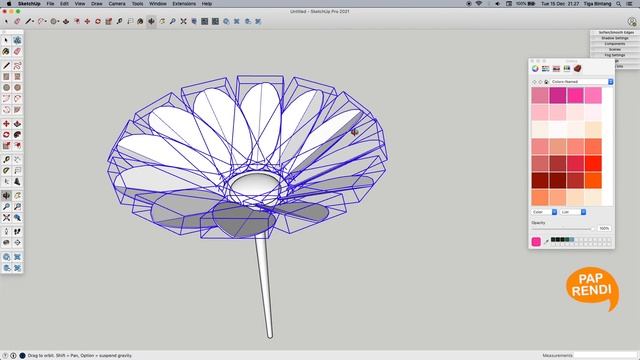This screenshot has width=640, height=360.
Task: Activate the Pan tool in left toolbar
Action: 17,196
